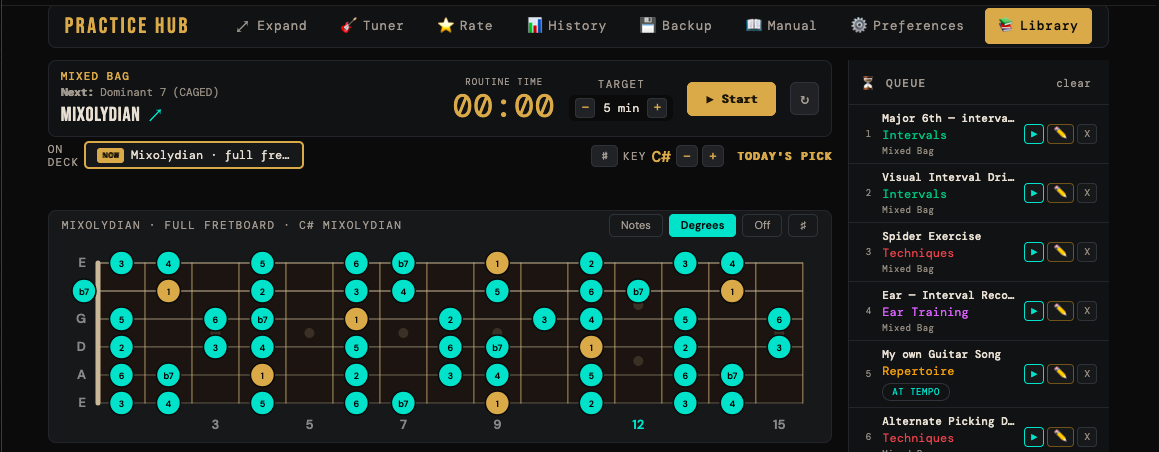Viewport: 1159px width, 452px height.
Task: Open the Library
Action: click(x=1038, y=26)
